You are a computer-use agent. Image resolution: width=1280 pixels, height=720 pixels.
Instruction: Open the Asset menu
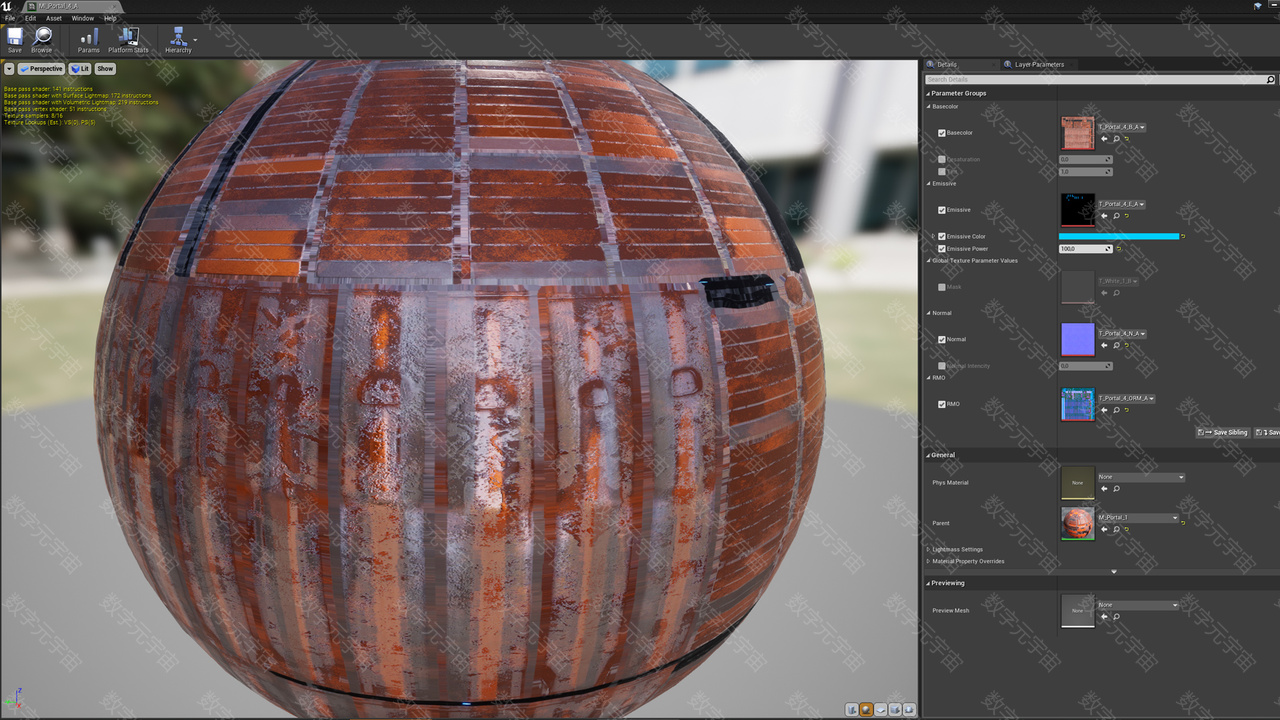[x=54, y=18]
